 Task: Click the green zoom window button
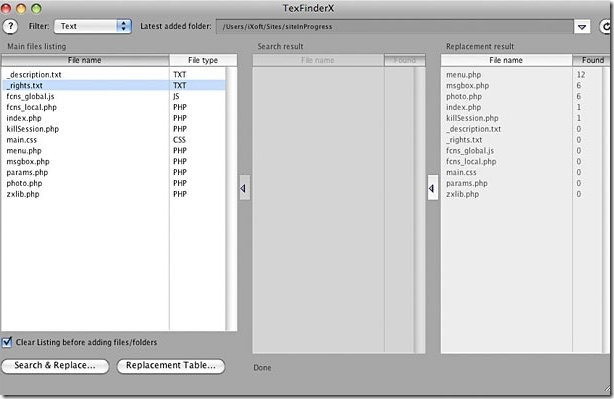36,8
